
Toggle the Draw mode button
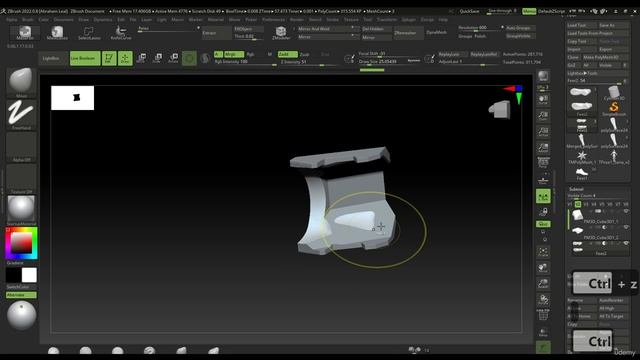click(125, 58)
